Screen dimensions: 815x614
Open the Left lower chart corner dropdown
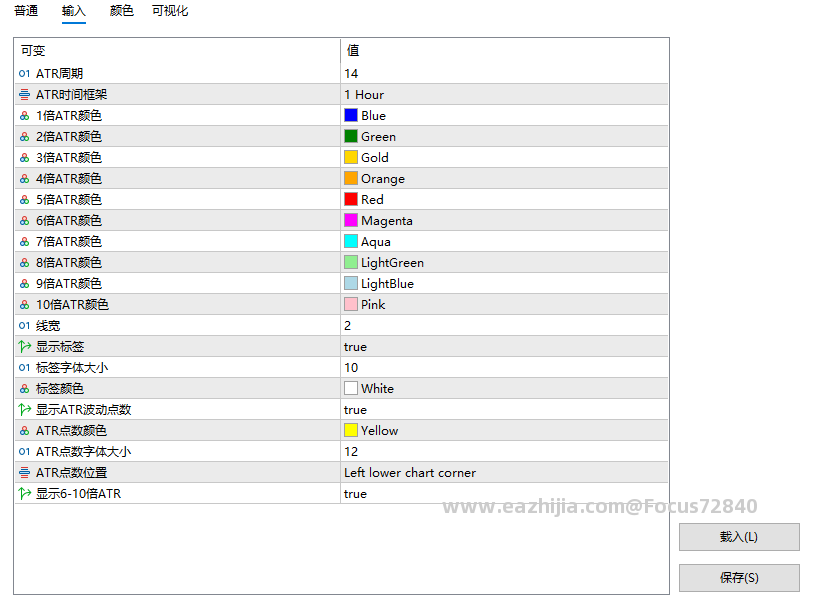point(504,473)
